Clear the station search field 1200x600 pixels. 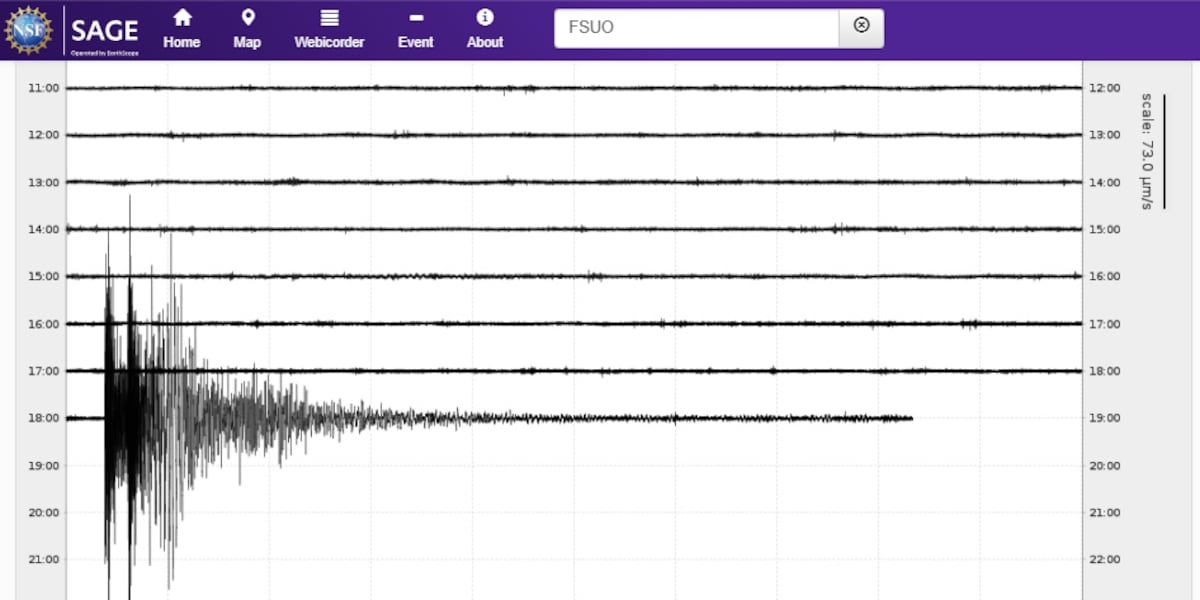click(x=861, y=27)
